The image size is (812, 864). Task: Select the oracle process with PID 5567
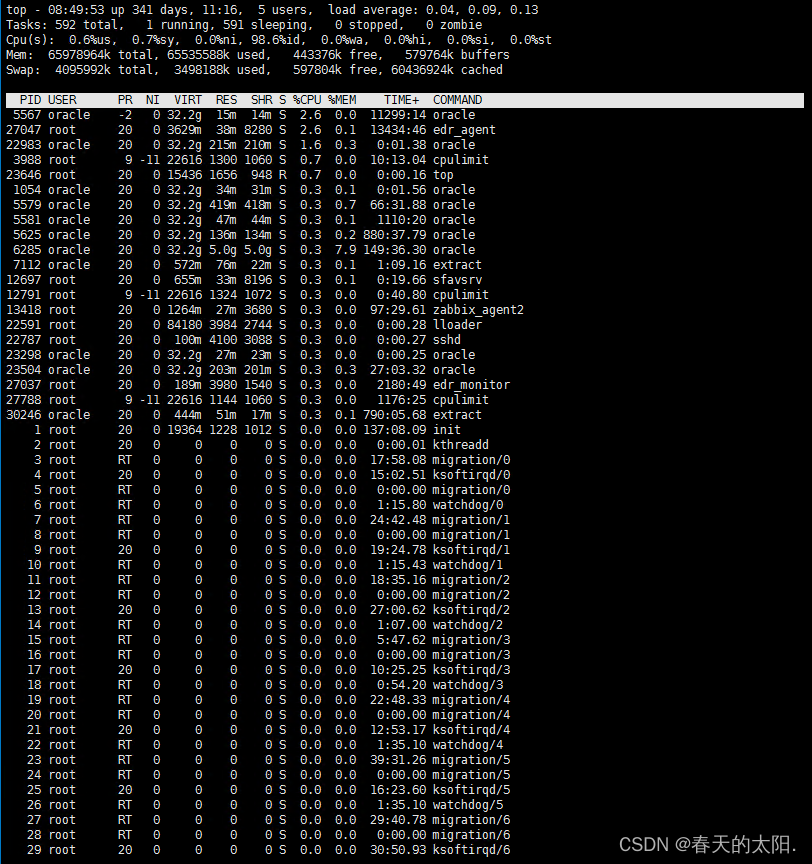[300, 114]
